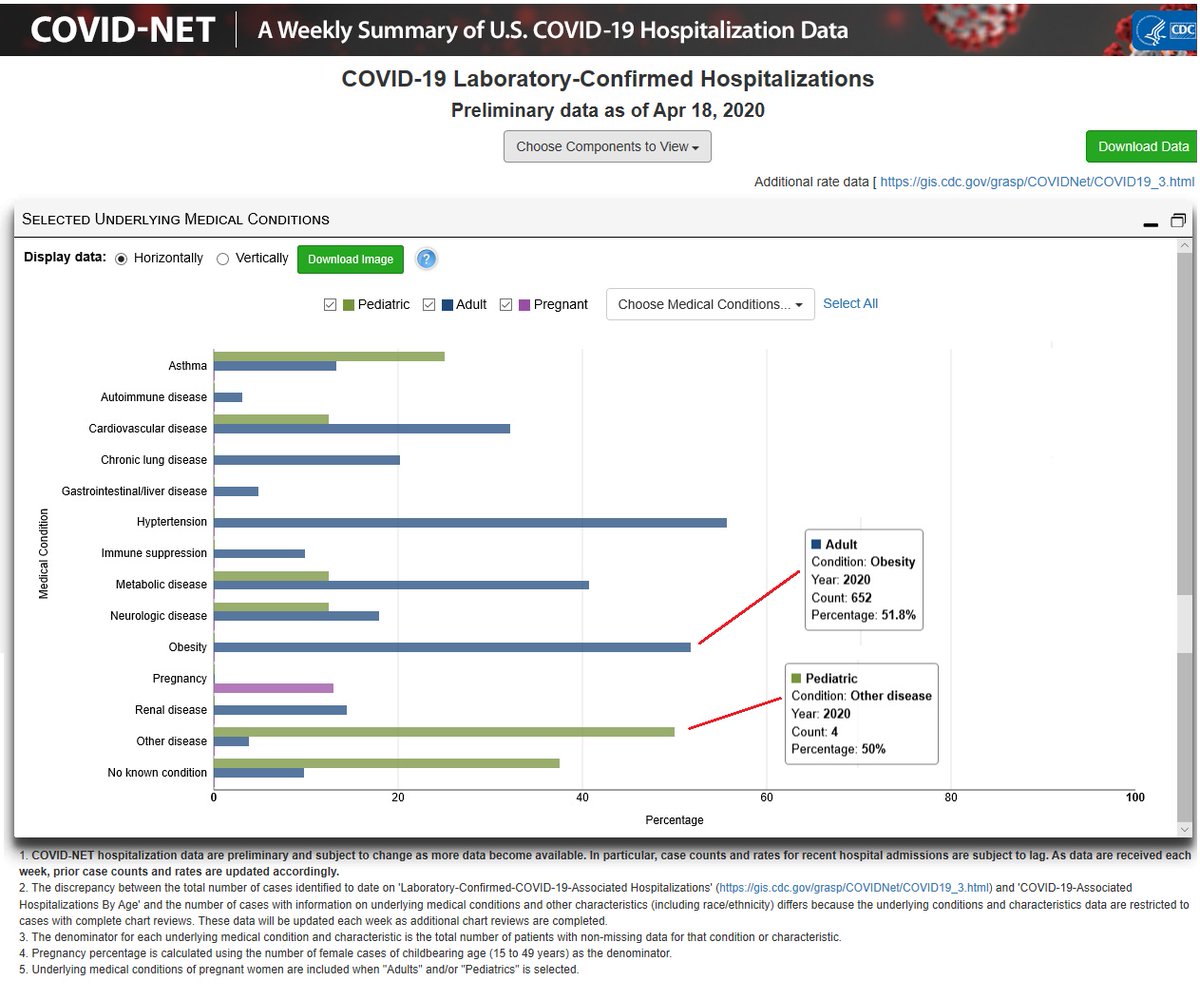
Task: Select the Horizontally display radio button
Action: click(122, 259)
